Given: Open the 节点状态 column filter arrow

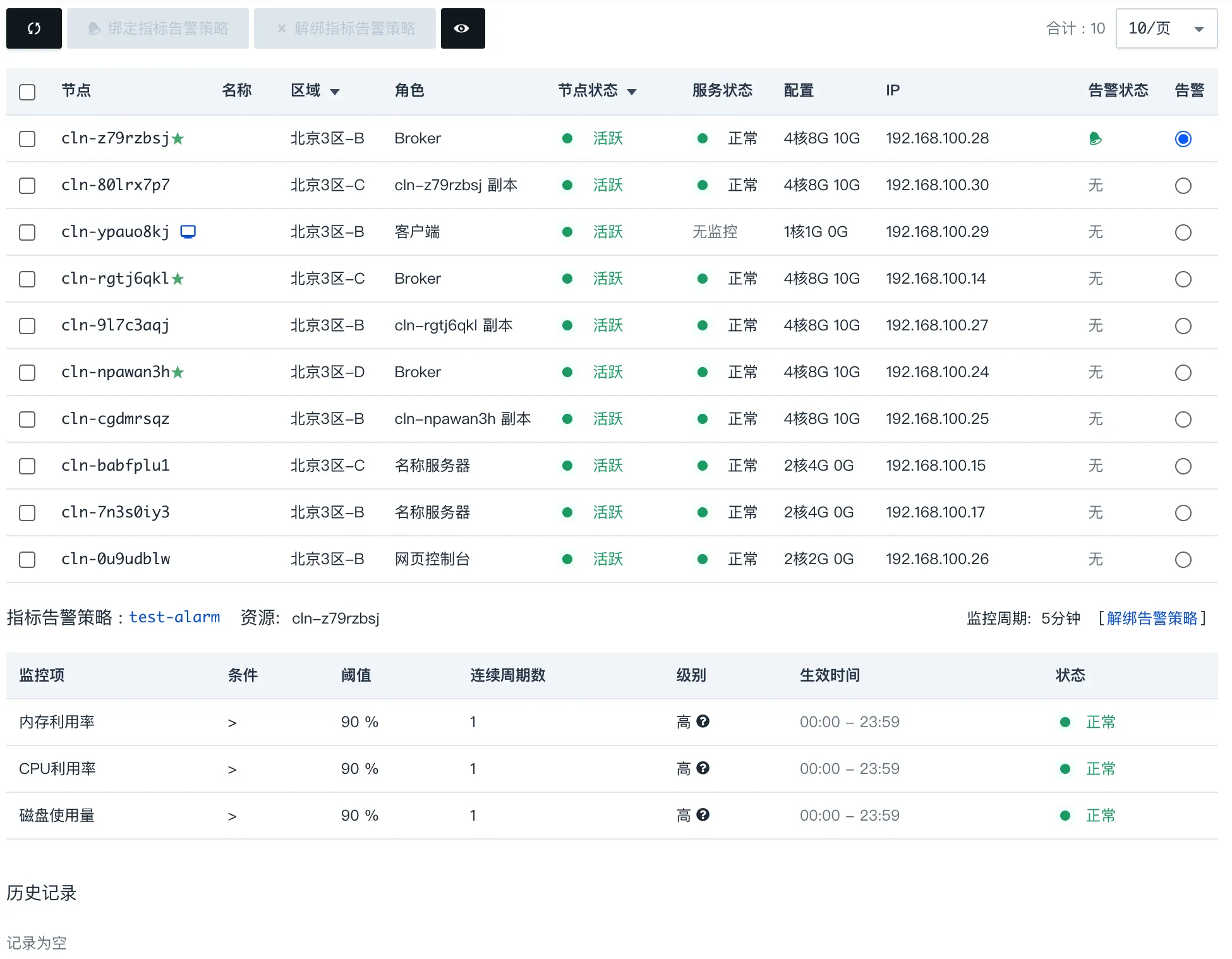Looking at the screenshot, I should point(632,92).
